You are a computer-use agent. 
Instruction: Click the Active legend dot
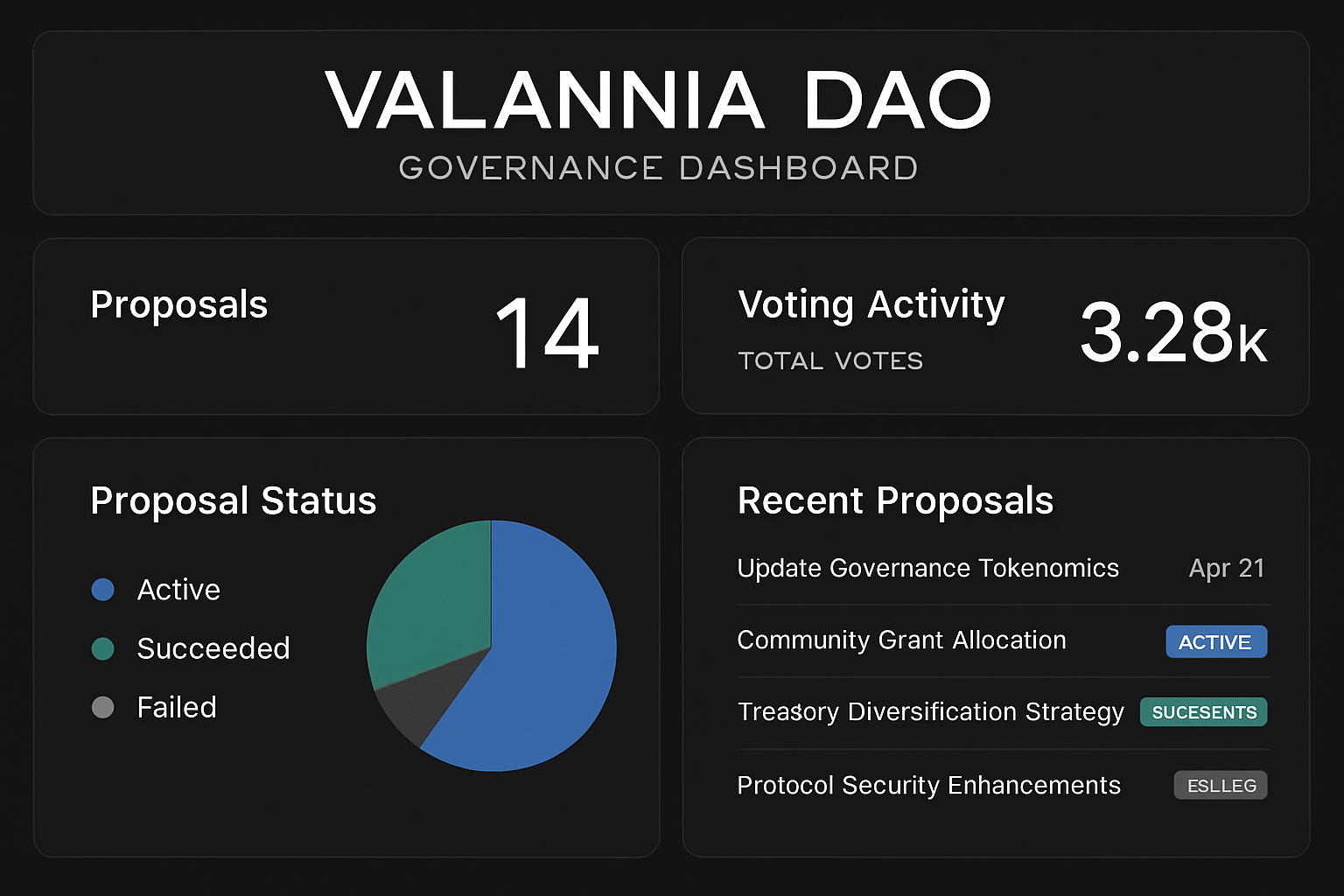tap(102, 589)
